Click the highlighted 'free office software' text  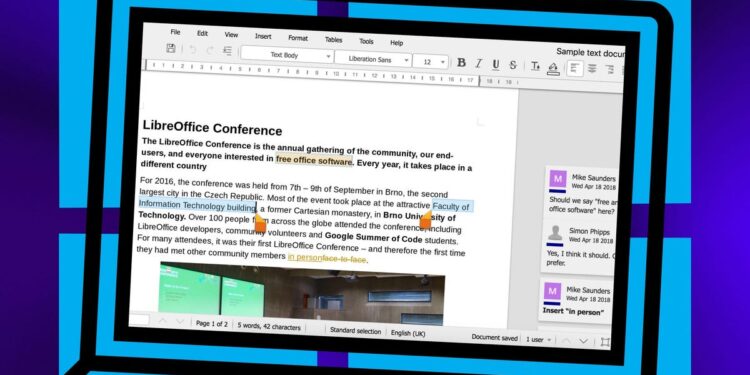(x=314, y=160)
